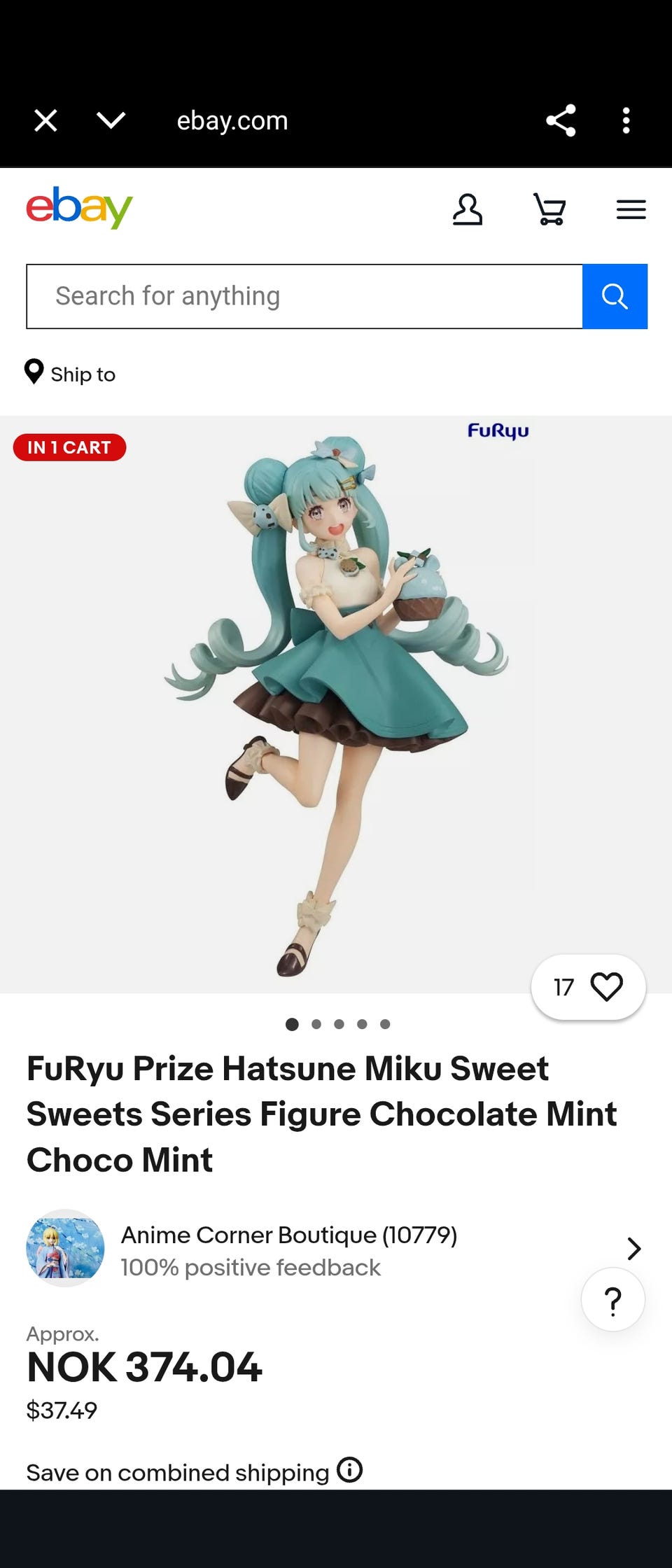Tap the blue search magnifier button
Image resolution: width=672 pixels, height=1568 pixels.
coord(615,296)
